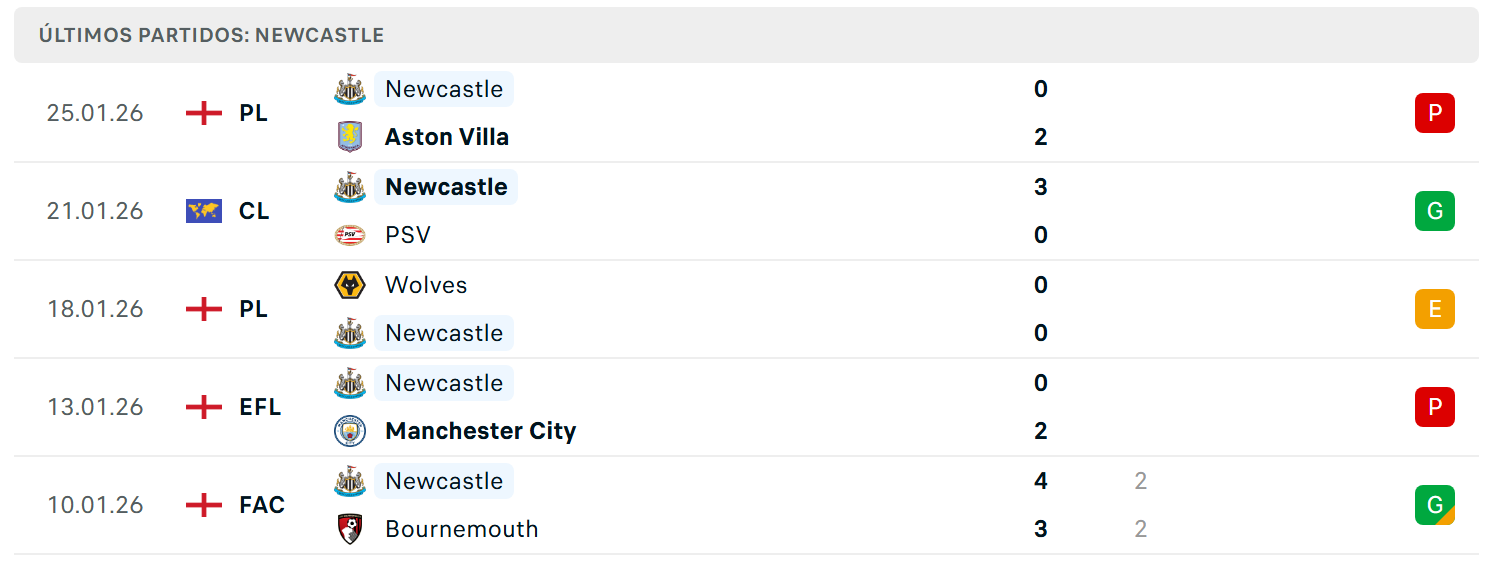The height and width of the screenshot is (566, 1501).
Task: Click the PSV club logo
Action: pos(349,235)
